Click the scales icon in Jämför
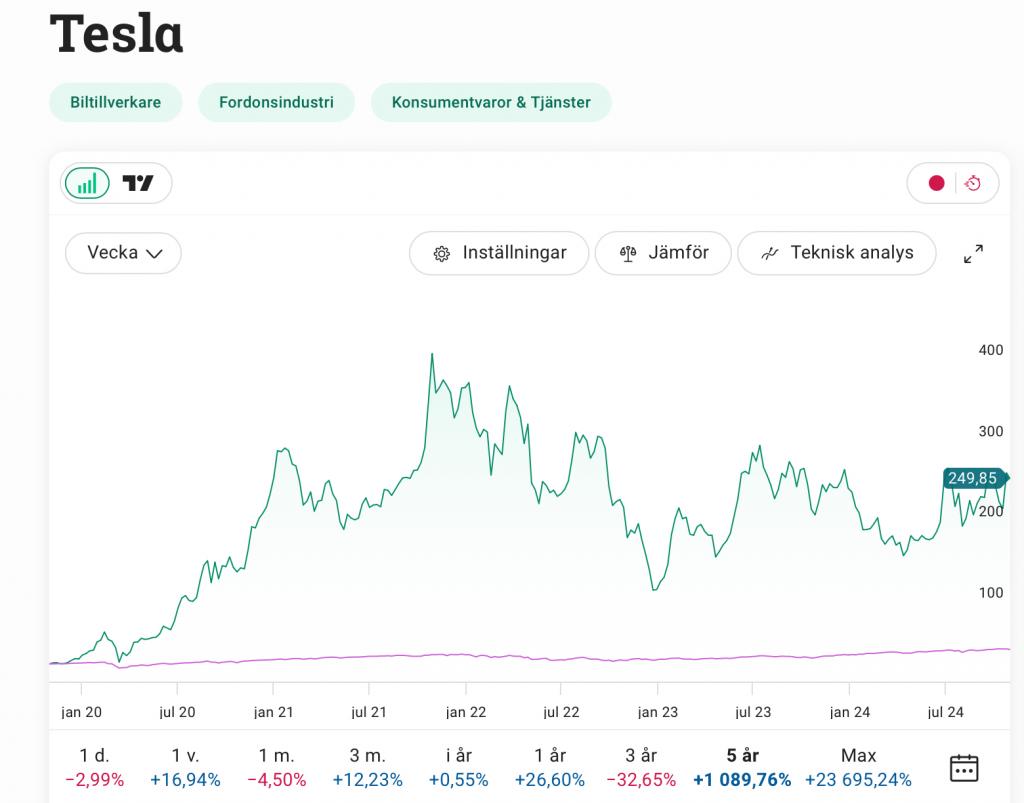 [628, 254]
